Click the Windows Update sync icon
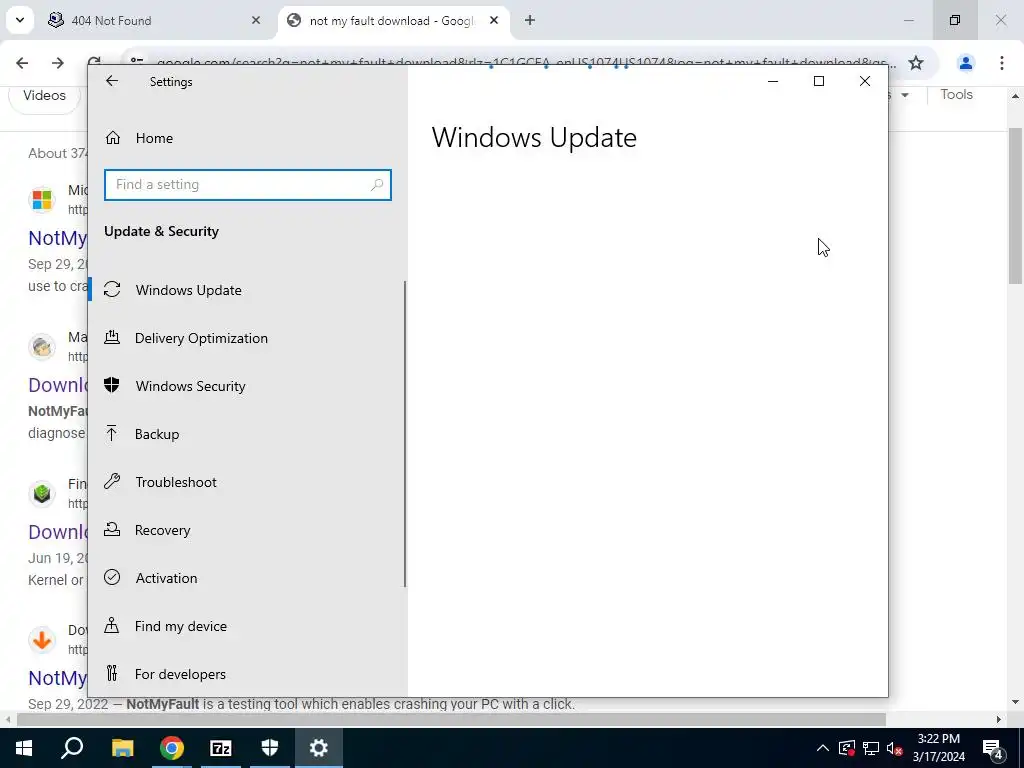This screenshot has height=768, width=1024. (112, 289)
